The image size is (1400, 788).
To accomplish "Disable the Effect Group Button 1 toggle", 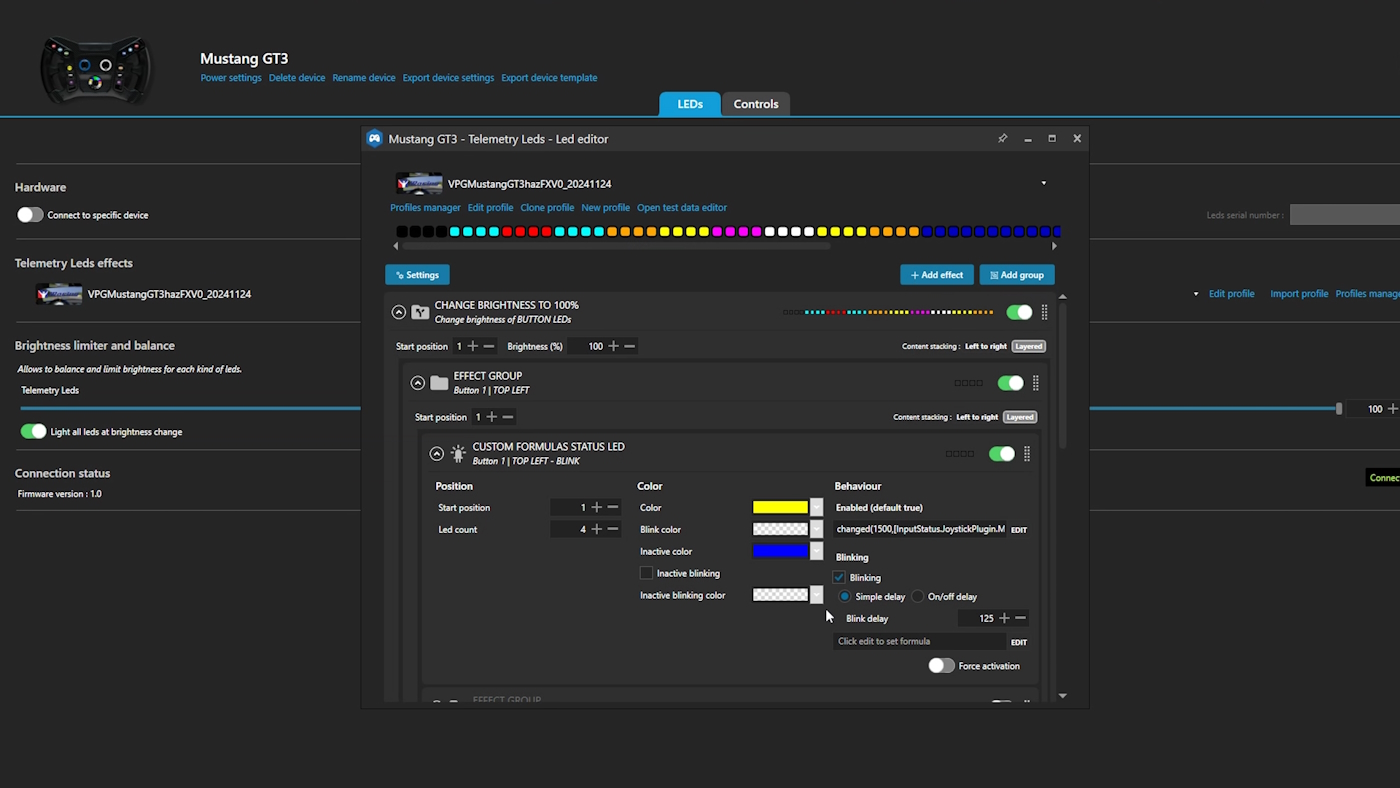I will (1010, 383).
